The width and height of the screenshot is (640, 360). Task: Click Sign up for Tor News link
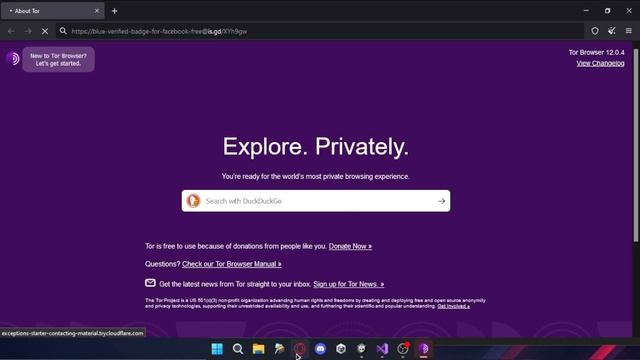click(x=349, y=284)
